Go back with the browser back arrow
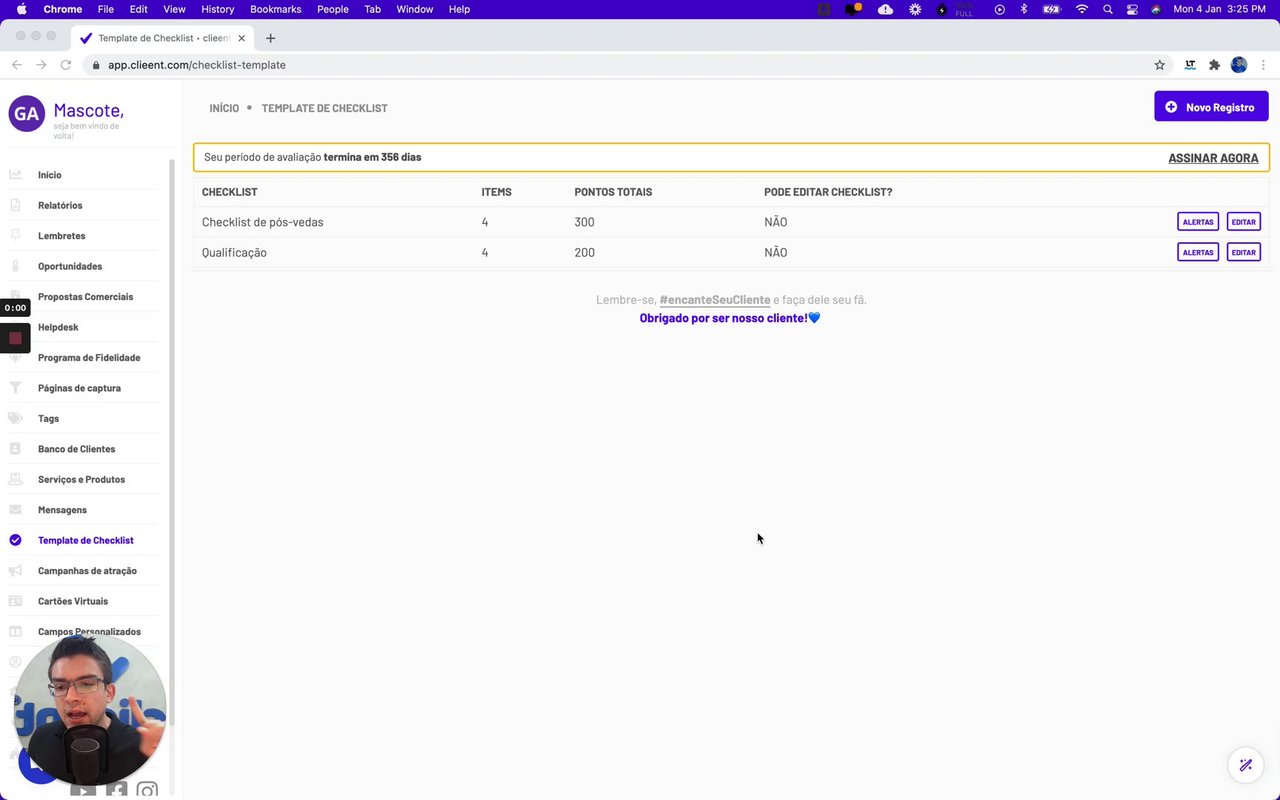 tap(17, 65)
